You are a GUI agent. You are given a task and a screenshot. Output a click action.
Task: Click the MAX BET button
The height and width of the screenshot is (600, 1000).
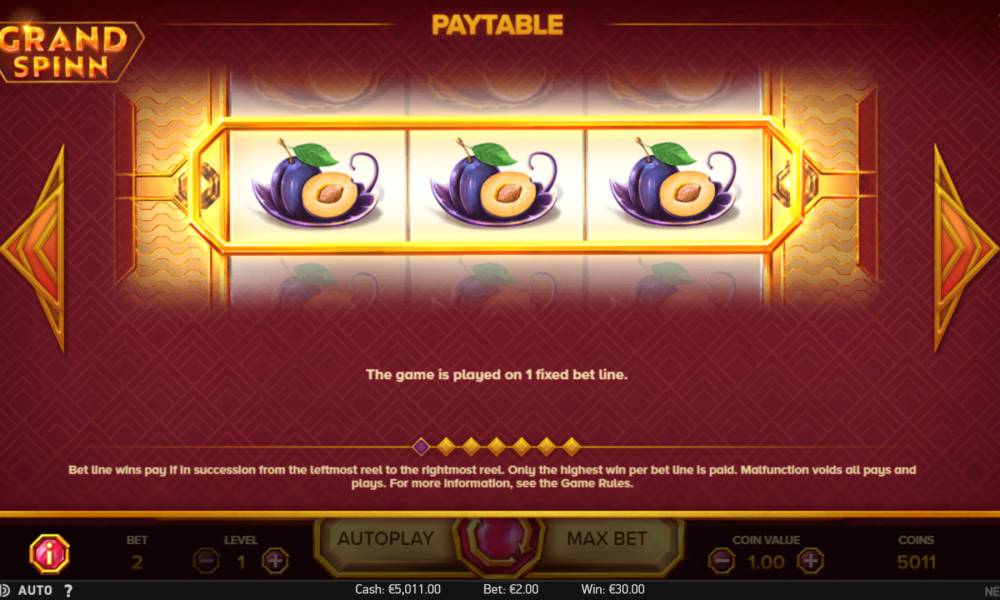point(607,539)
